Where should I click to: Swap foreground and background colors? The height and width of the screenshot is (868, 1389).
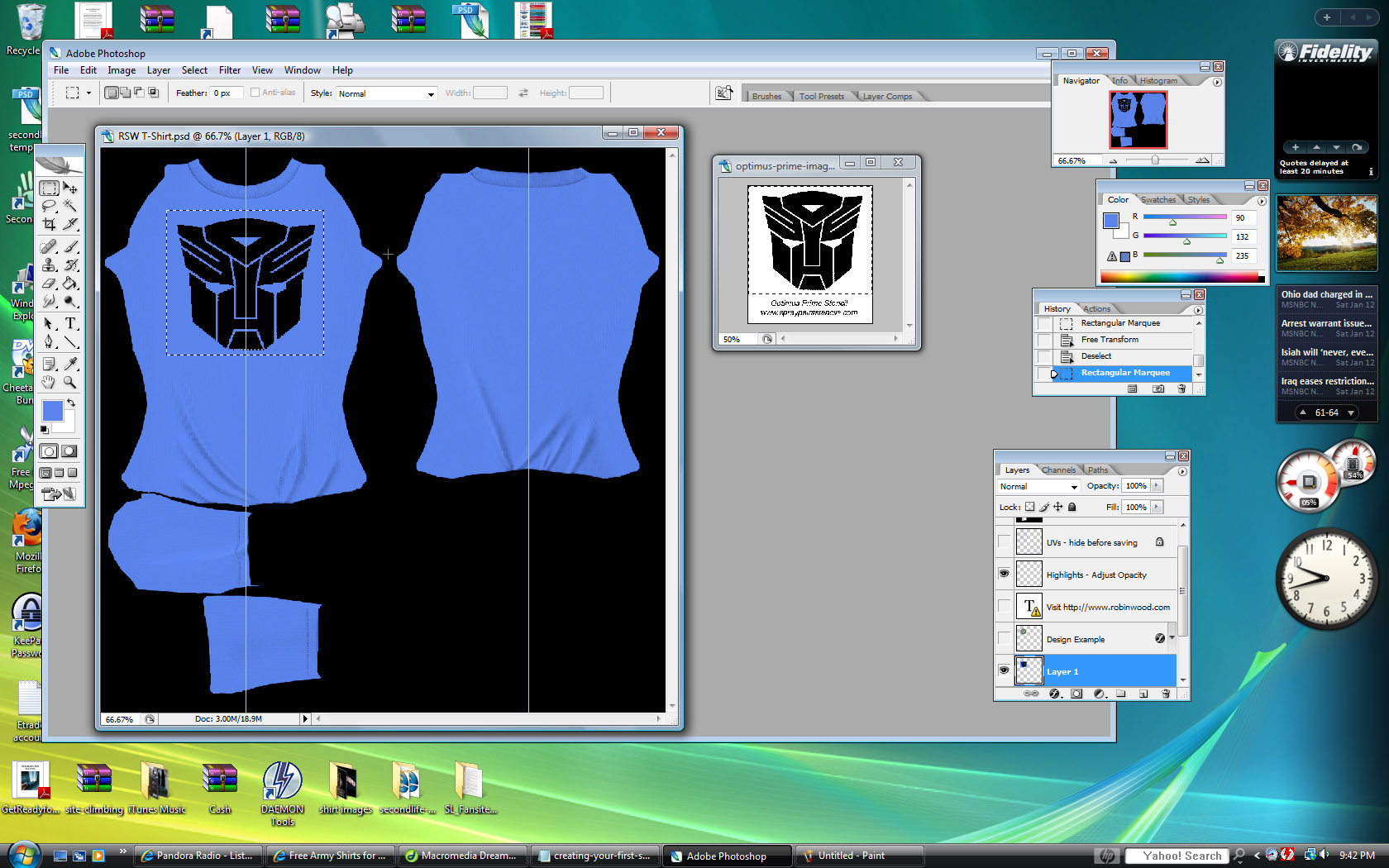pyautogui.click(x=71, y=403)
